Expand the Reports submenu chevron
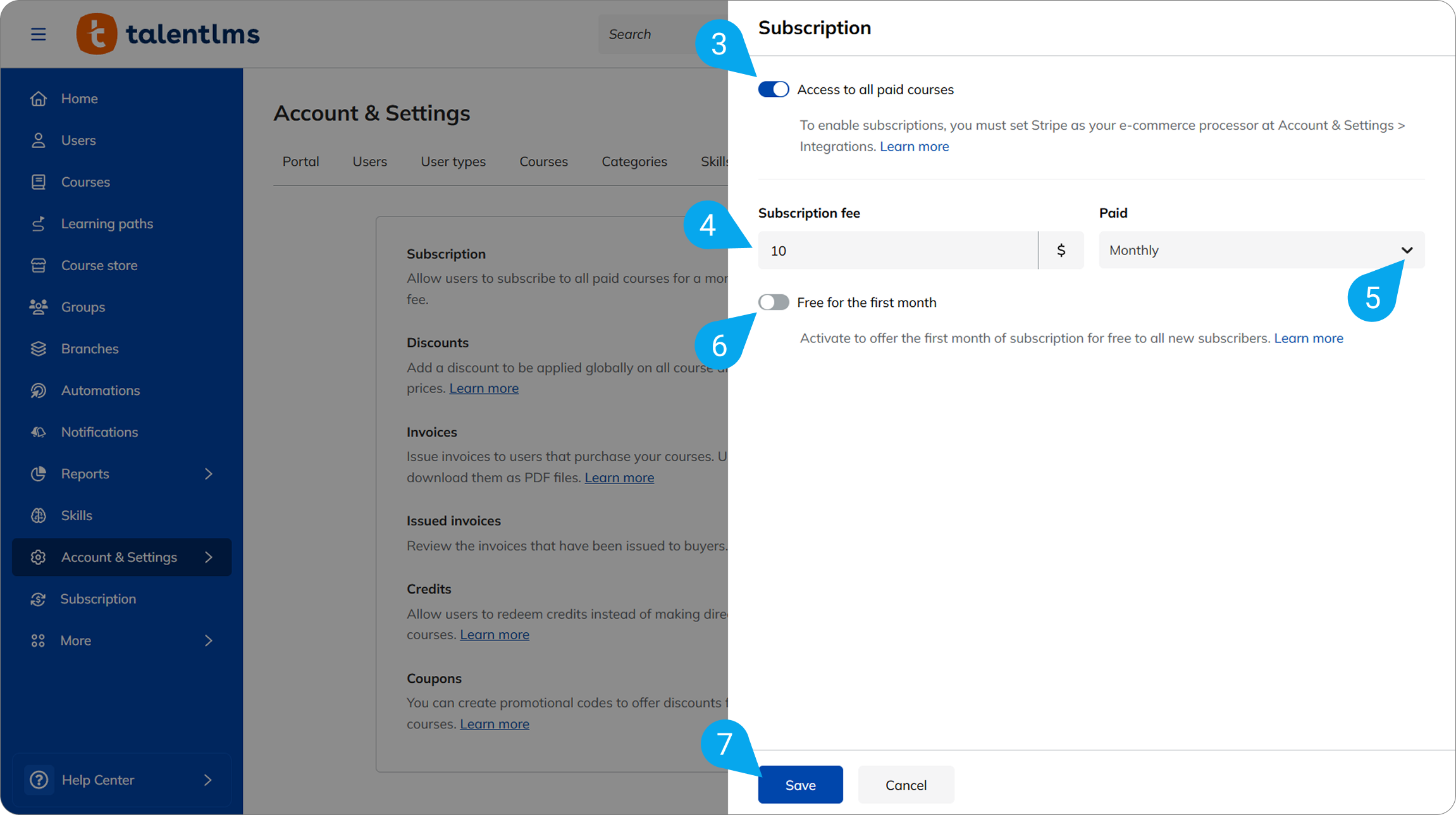This screenshot has height=815, width=1456. click(208, 474)
